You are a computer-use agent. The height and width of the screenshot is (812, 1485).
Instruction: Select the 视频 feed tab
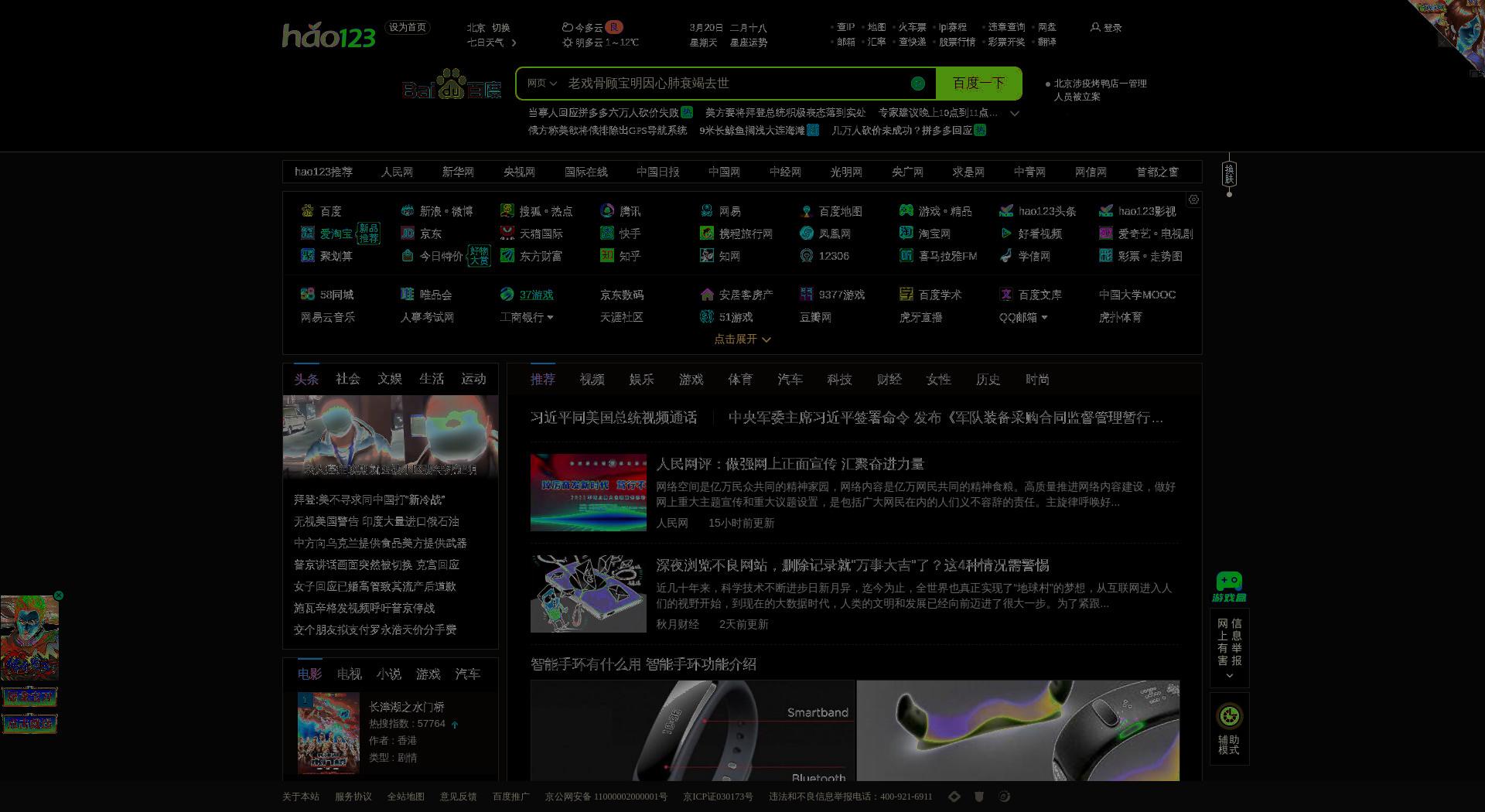592,380
